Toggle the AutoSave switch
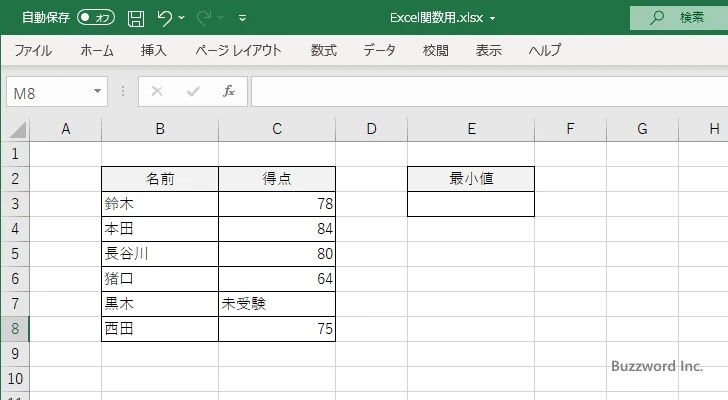This screenshot has width=728, height=400. [x=96, y=18]
